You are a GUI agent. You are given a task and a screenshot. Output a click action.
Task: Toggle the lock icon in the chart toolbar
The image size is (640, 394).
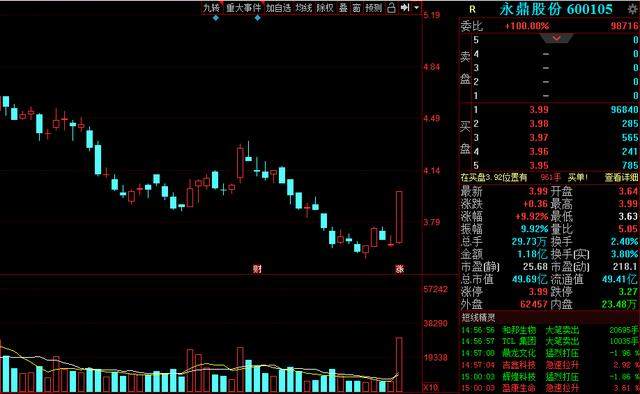(391, 8)
